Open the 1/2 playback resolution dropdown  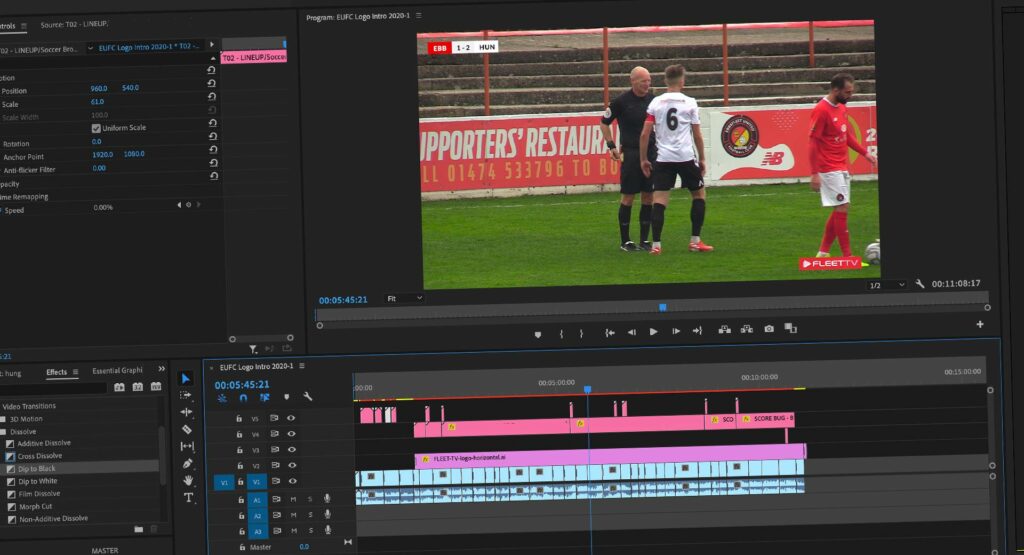887,285
